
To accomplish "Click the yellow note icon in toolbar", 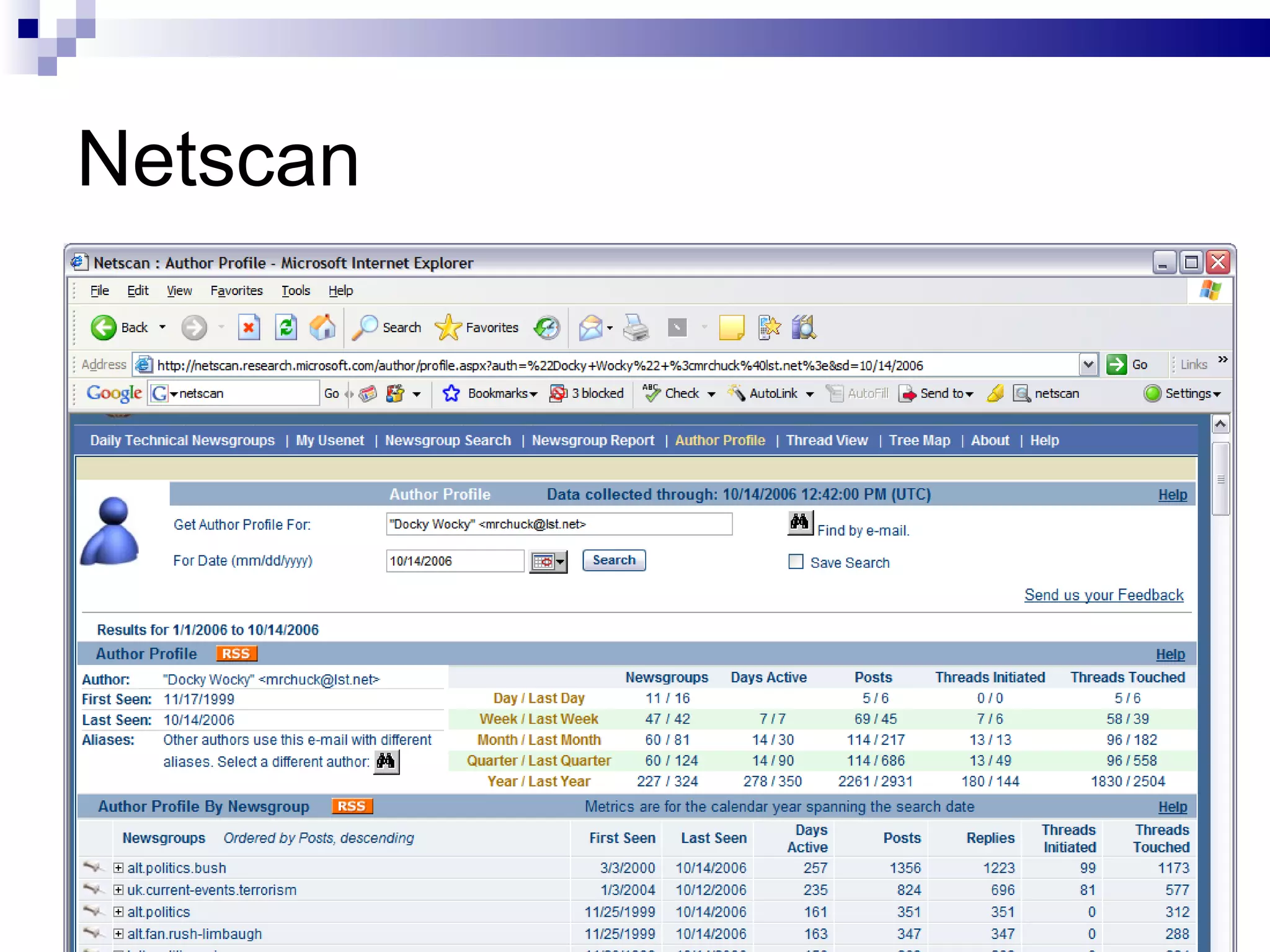I will (x=731, y=327).
